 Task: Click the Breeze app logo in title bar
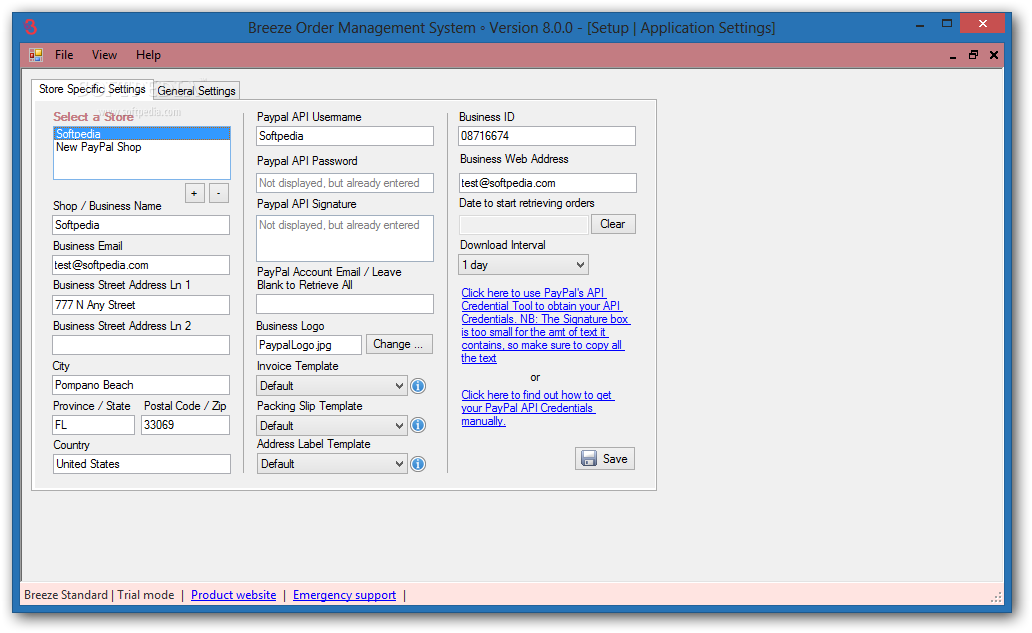click(x=30, y=27)
